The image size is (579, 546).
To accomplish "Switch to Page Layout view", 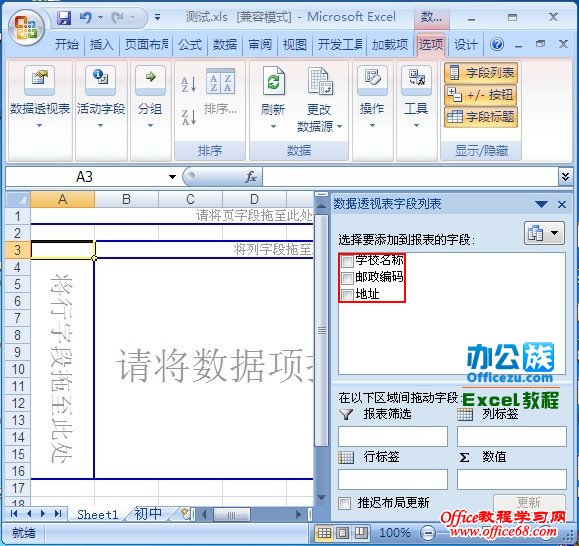I will point(342,532).
